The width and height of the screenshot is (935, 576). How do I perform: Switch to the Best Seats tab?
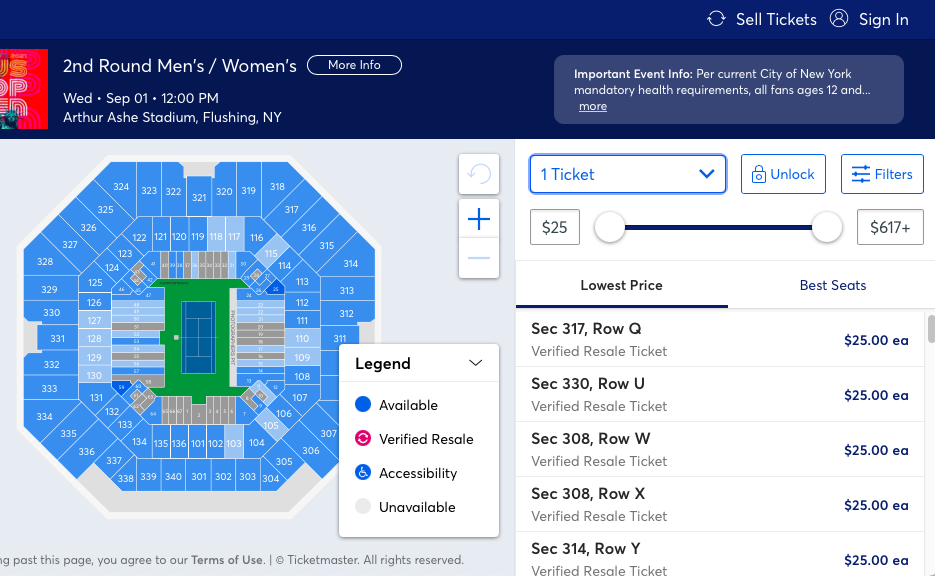pos(832,285)
